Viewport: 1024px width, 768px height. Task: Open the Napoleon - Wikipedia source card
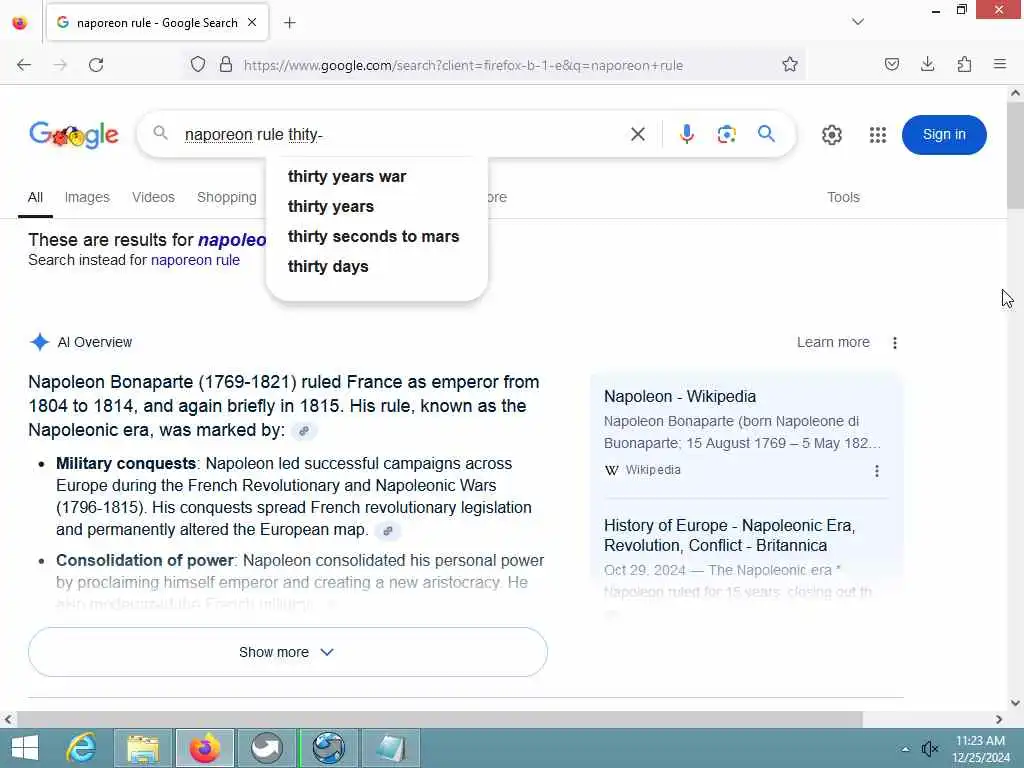pos(680,396)
